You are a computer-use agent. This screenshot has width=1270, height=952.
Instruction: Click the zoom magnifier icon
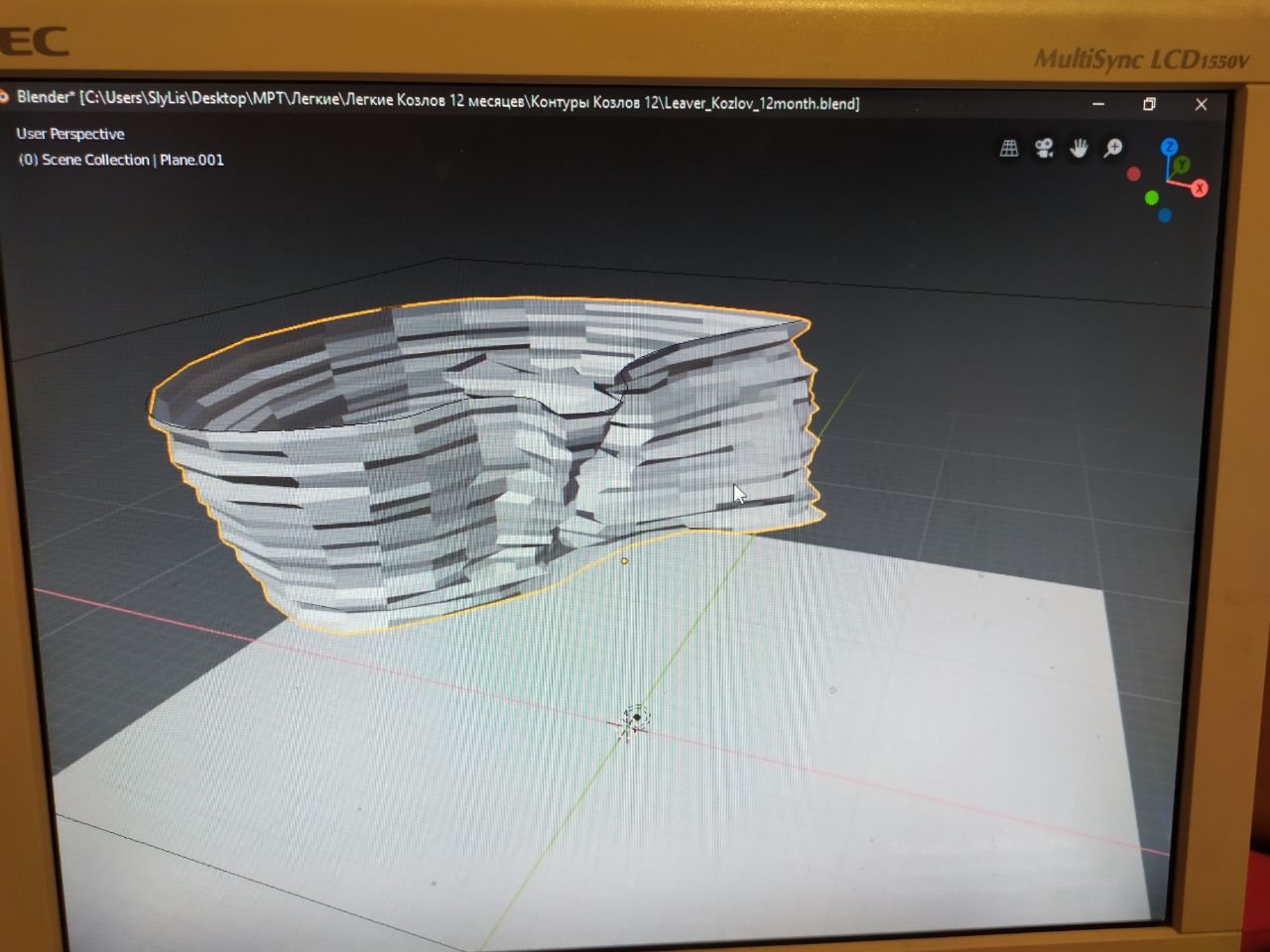(1113, 148)
